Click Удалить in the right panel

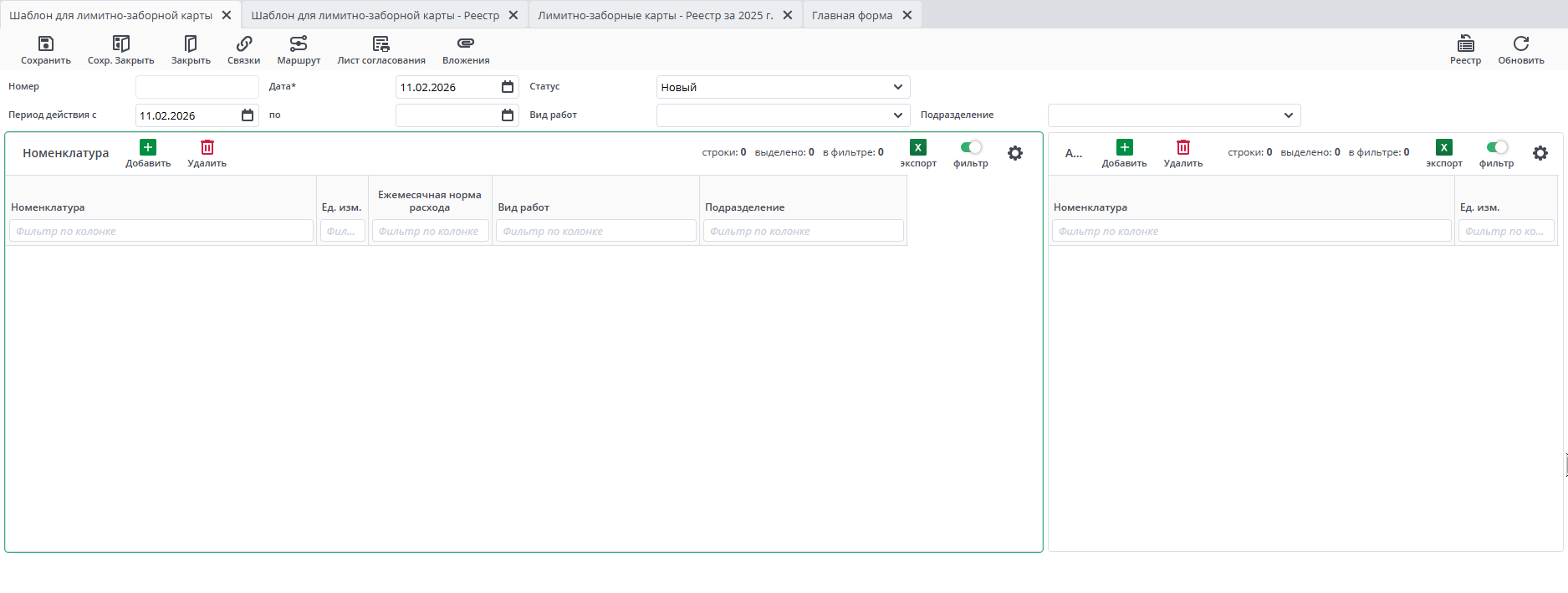coord(1182,148)
